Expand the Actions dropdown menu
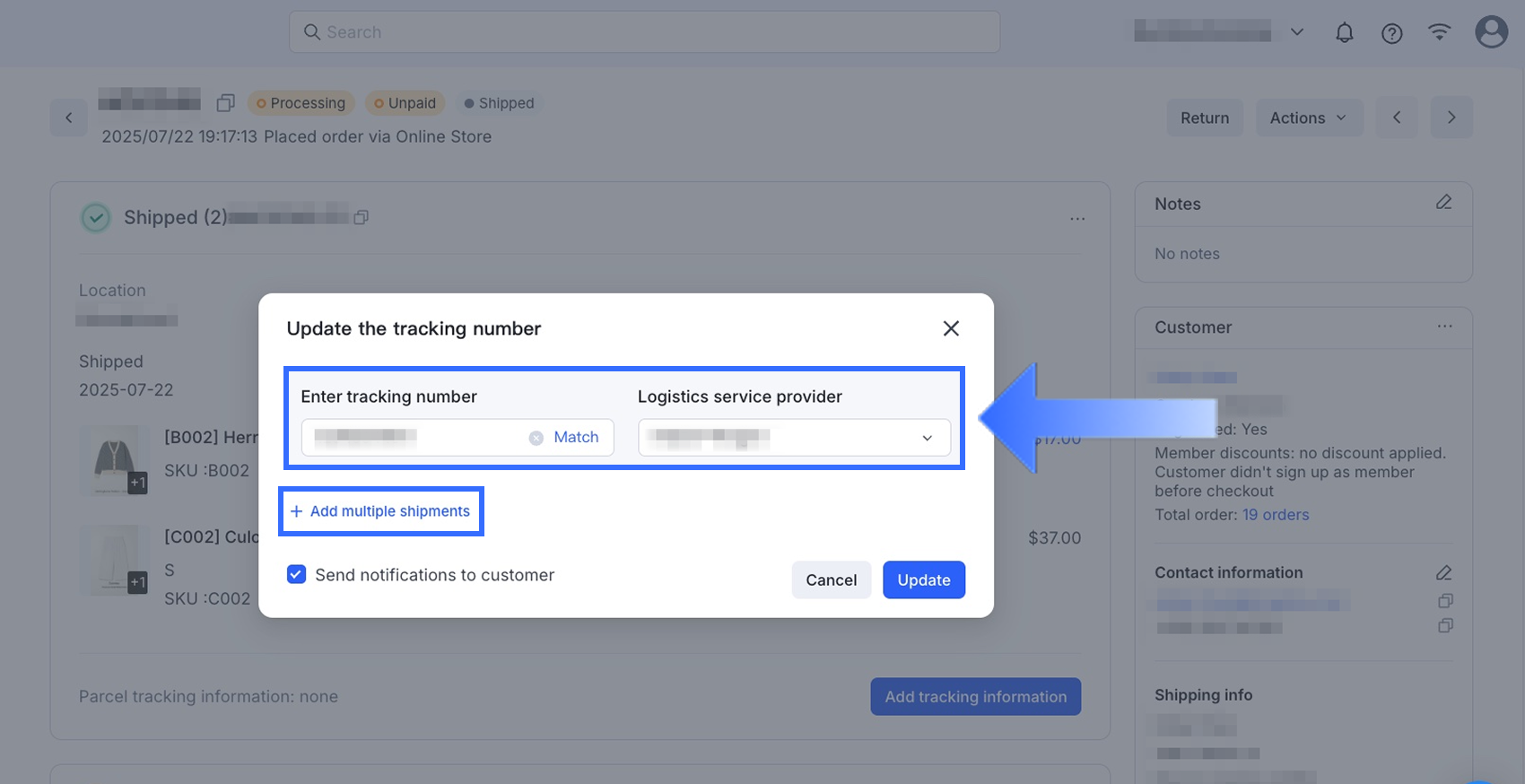The image size is (1525, 784). pos(1308,118)
